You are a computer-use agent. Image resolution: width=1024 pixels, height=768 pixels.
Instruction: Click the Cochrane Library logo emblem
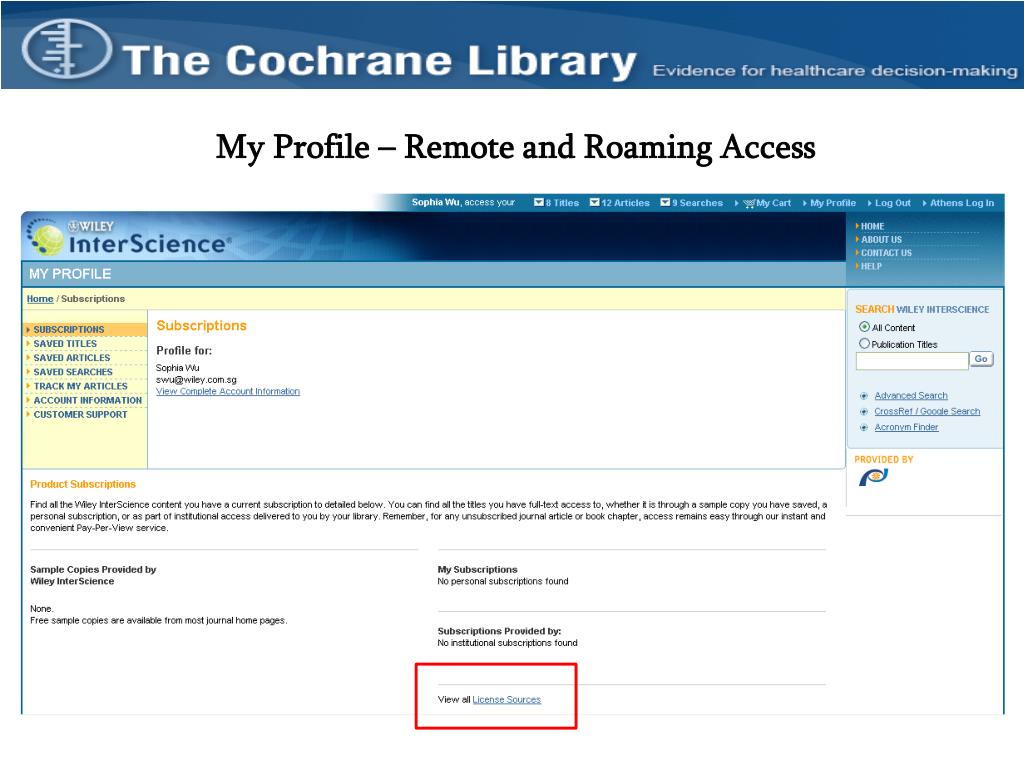67,48
